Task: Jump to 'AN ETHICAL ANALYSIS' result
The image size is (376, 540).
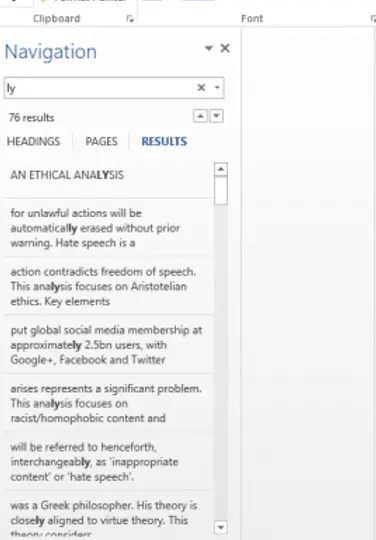Action: click(x=108, y=177)
